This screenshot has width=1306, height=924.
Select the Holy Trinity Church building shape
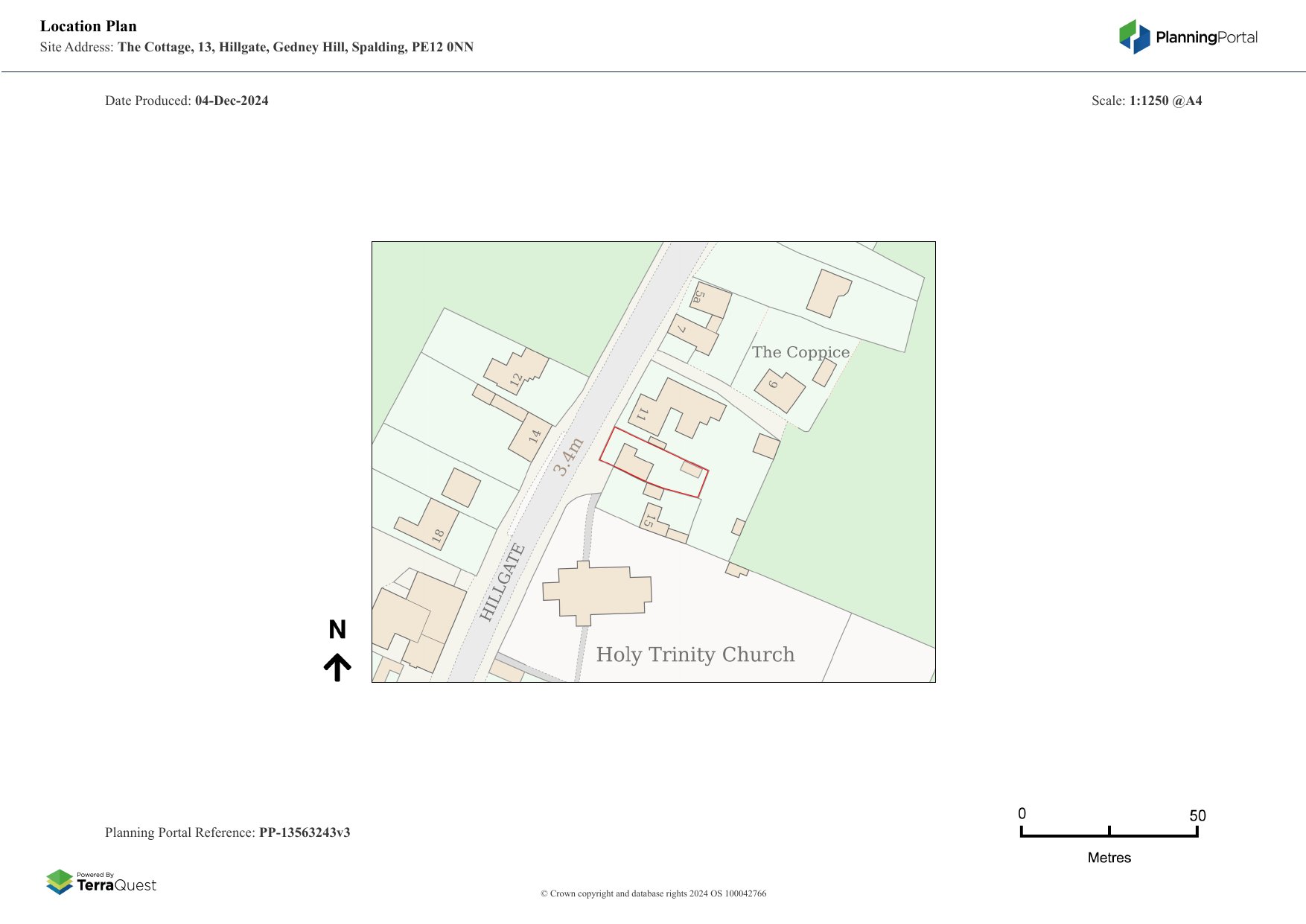coord(599,592)
